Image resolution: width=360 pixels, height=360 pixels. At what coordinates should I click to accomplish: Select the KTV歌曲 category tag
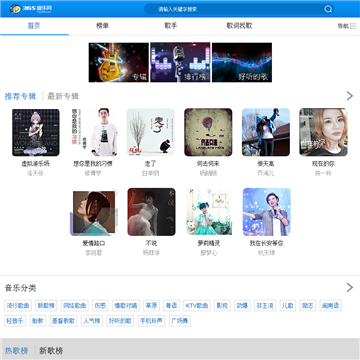tap(197, 305)
